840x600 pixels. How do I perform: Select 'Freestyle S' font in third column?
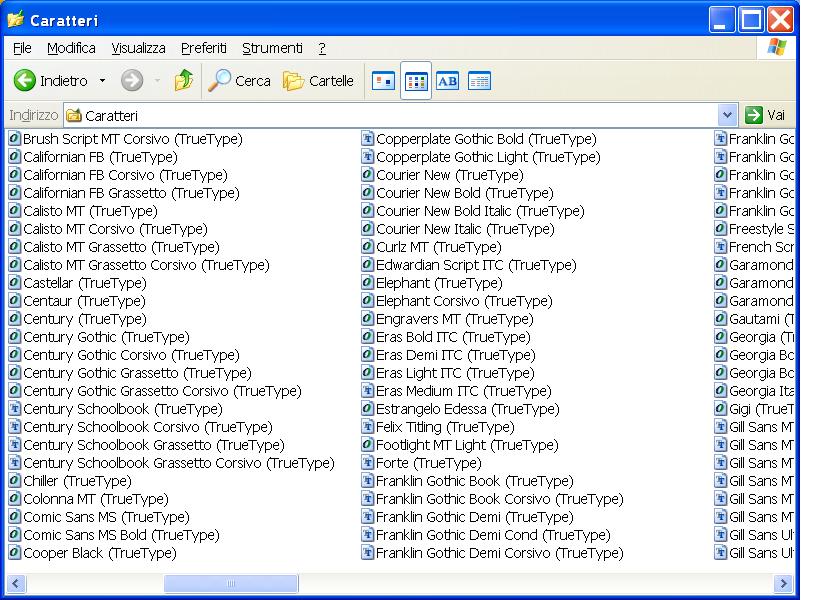(x=761, y=229)
